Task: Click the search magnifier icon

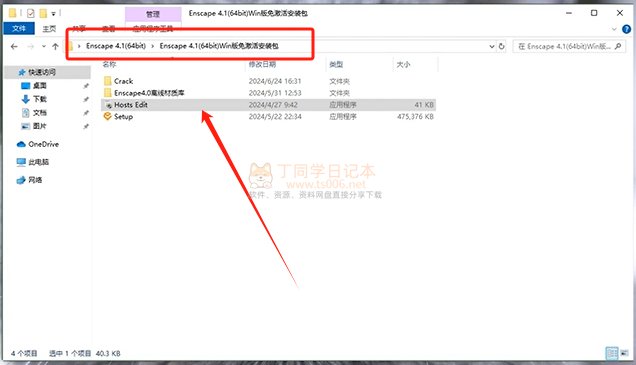Action: 618,46
